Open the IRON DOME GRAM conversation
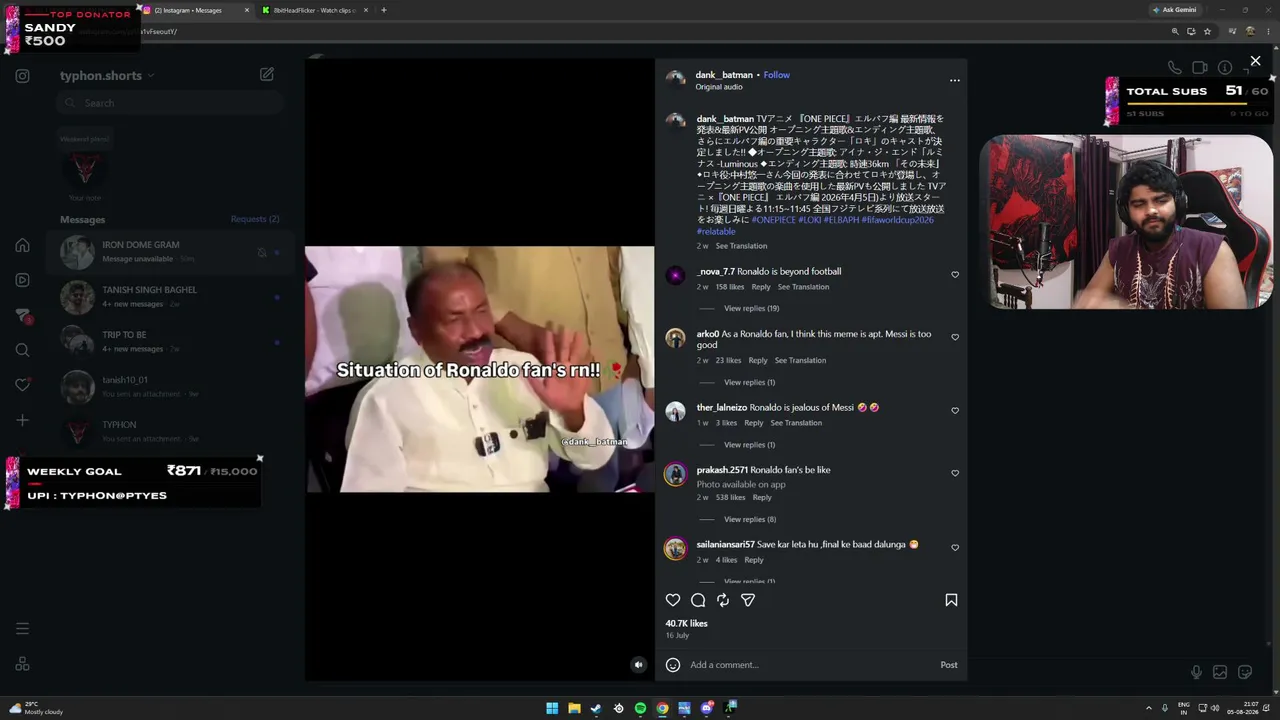 click(170, 252)
